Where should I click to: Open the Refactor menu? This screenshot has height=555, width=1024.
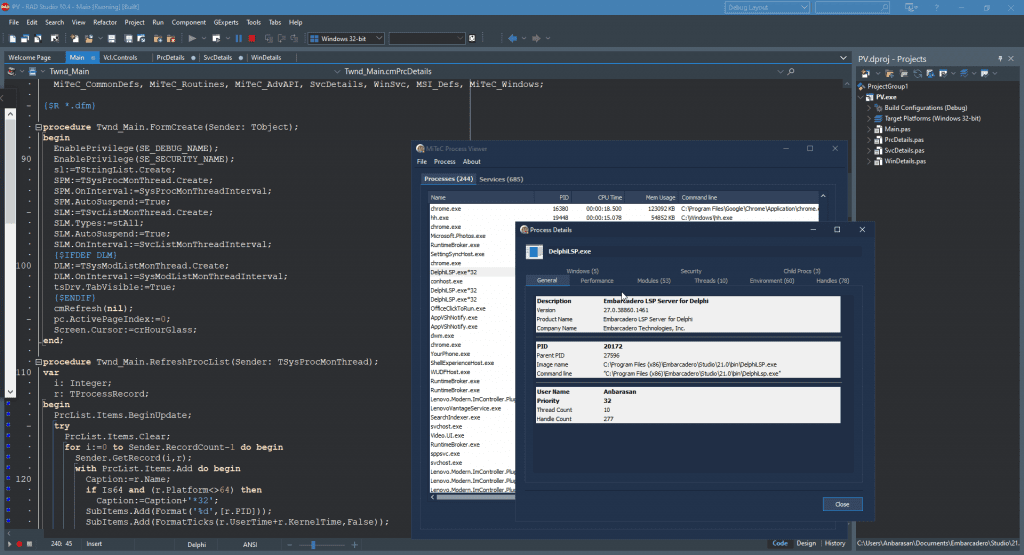click(x=104, y=22)
